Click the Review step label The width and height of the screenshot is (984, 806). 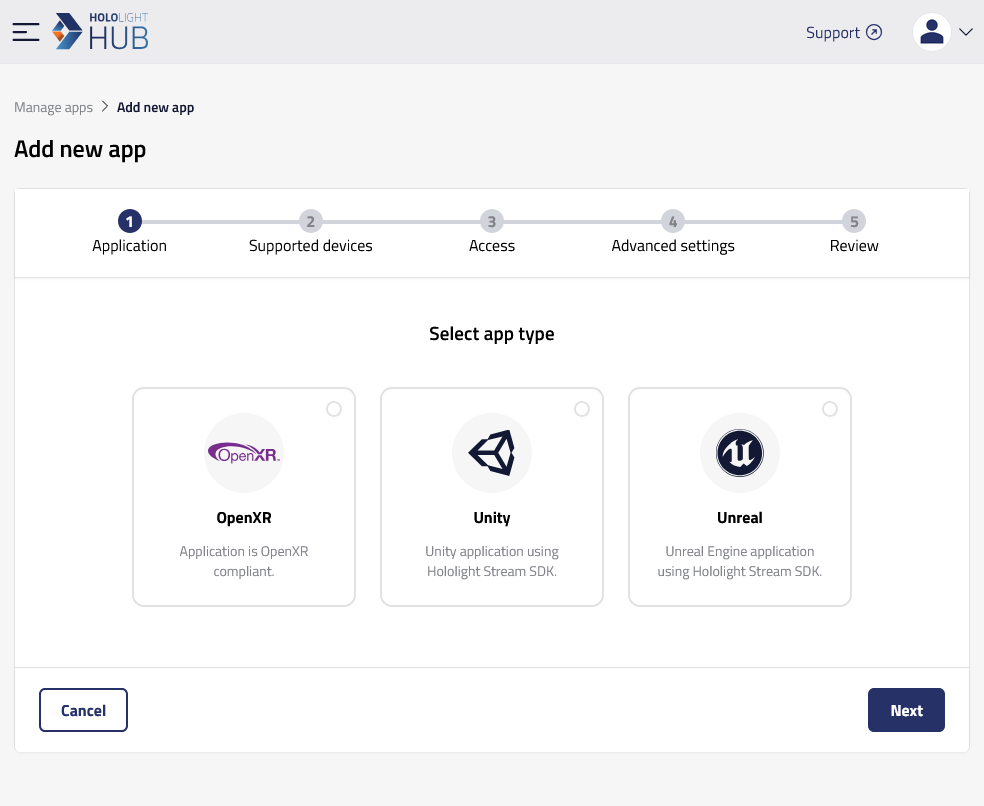pyautogui.click(x=854, y=246)
